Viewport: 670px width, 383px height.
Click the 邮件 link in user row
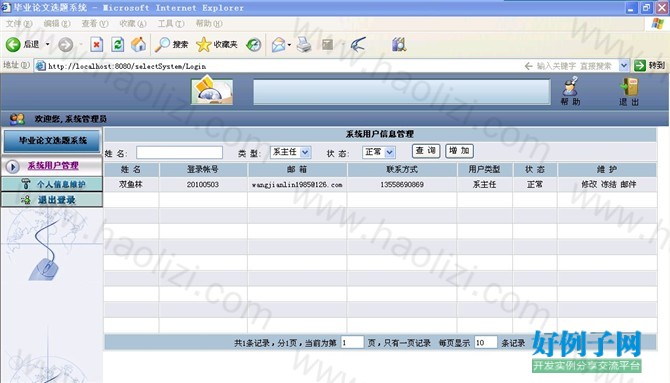click(628, 184)
